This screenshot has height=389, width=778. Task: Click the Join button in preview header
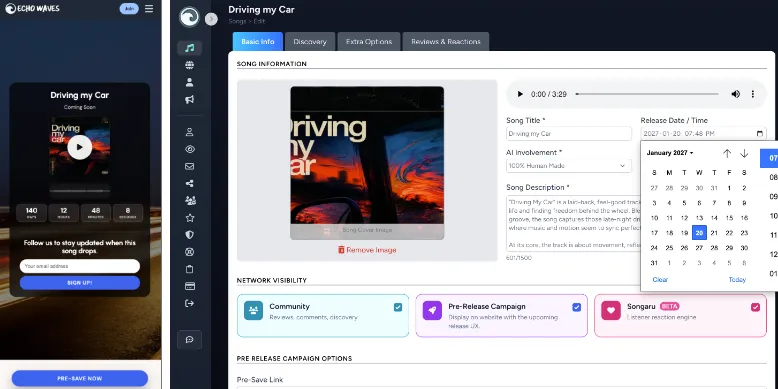pyautogui.click(x=129, y=8)
